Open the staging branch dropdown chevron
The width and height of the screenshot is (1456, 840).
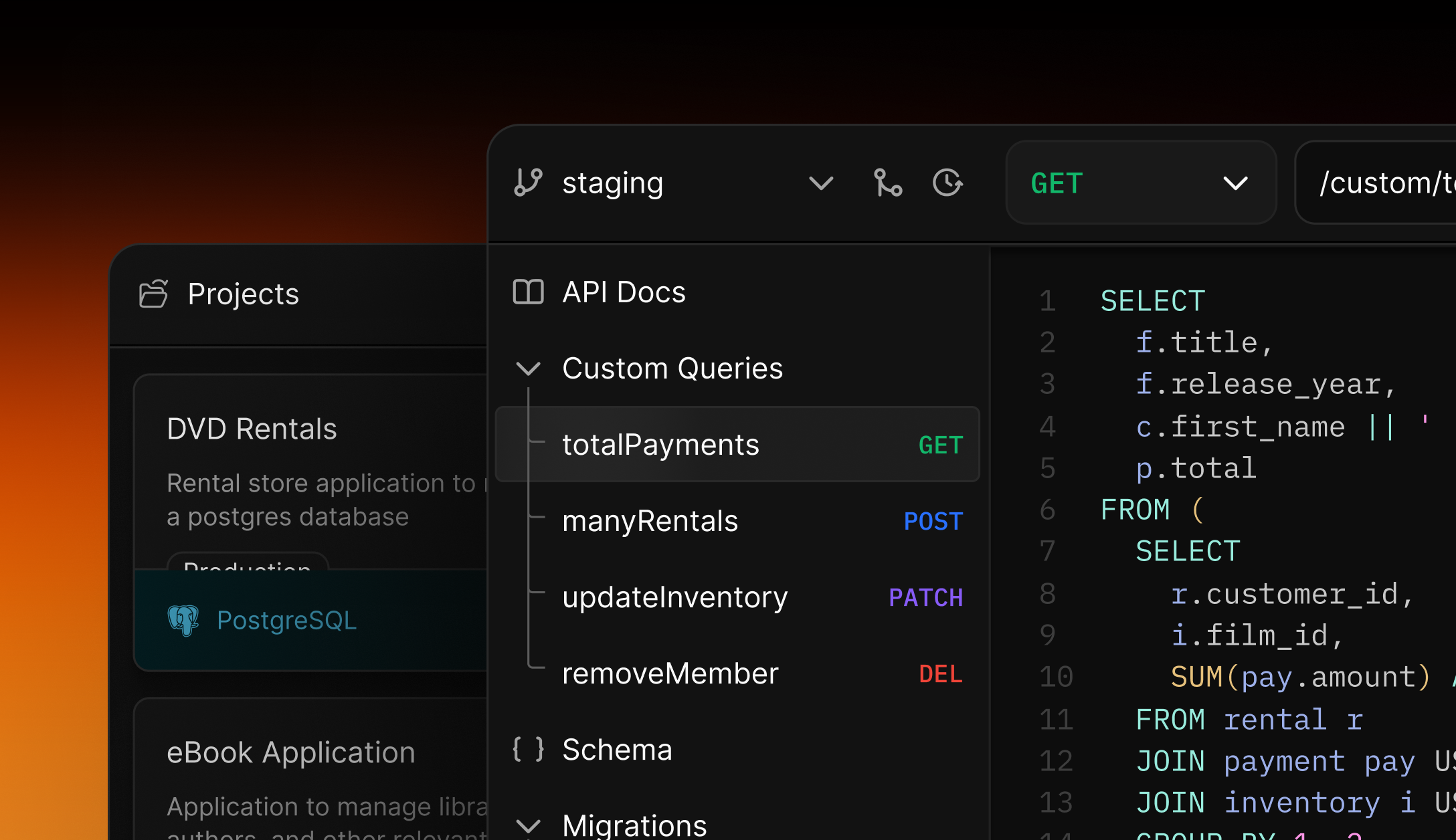pyautogui.click(x=821, y=183)
